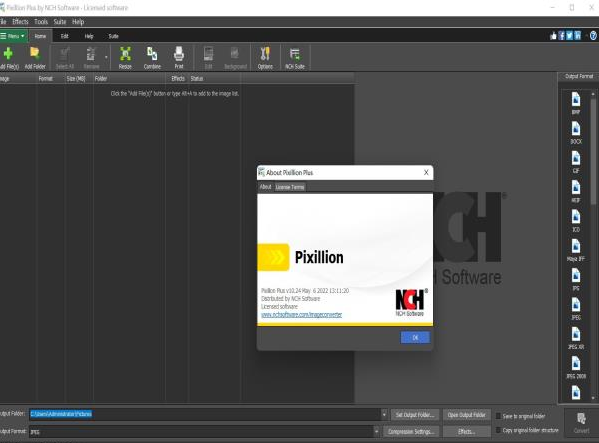
Task: Switch to License Terms tab in About dialog
Action: point(290,187)
